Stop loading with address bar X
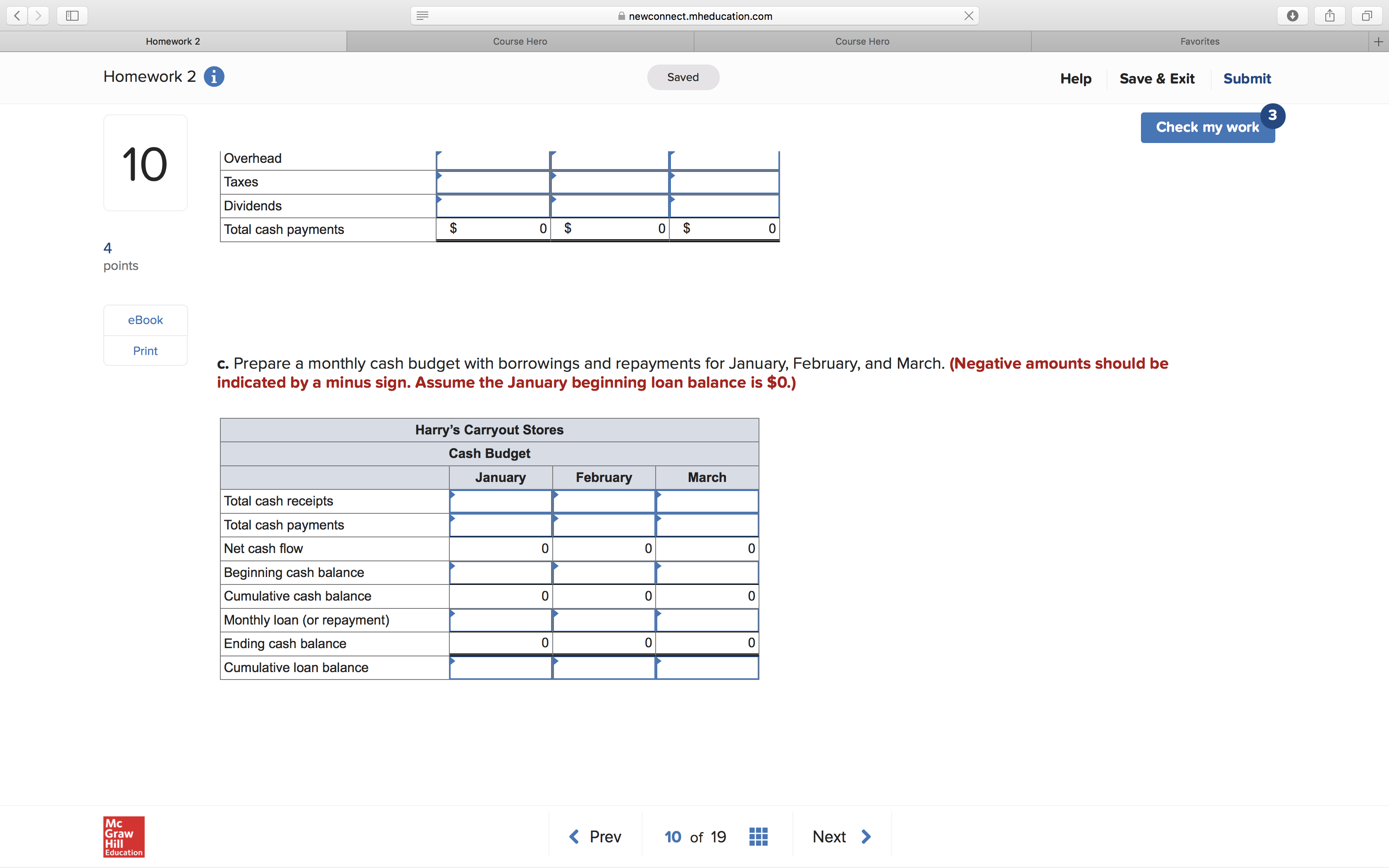 pos(968,16)
